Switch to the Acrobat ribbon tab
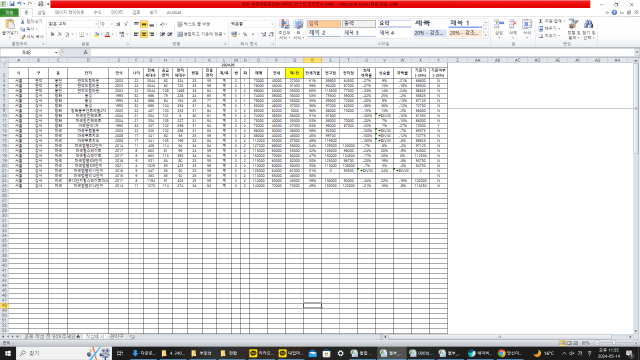 click(173, 13)
